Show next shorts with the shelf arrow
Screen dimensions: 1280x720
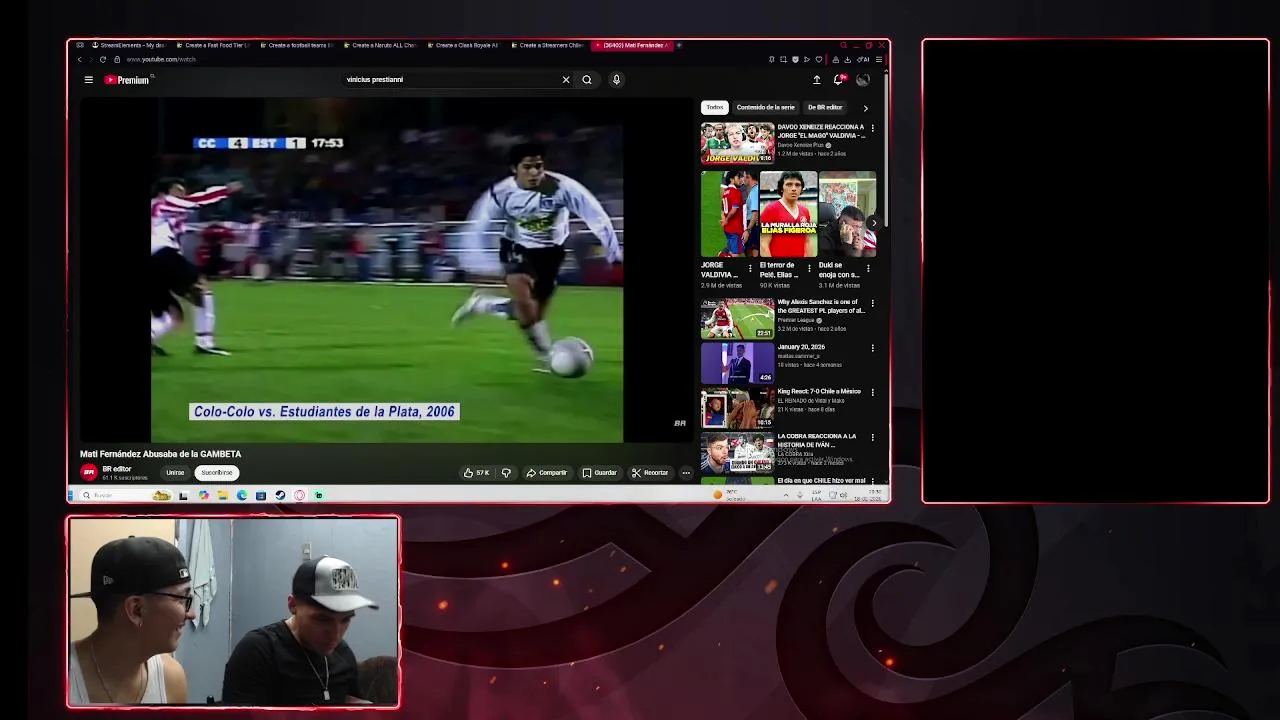click(872, 223)
